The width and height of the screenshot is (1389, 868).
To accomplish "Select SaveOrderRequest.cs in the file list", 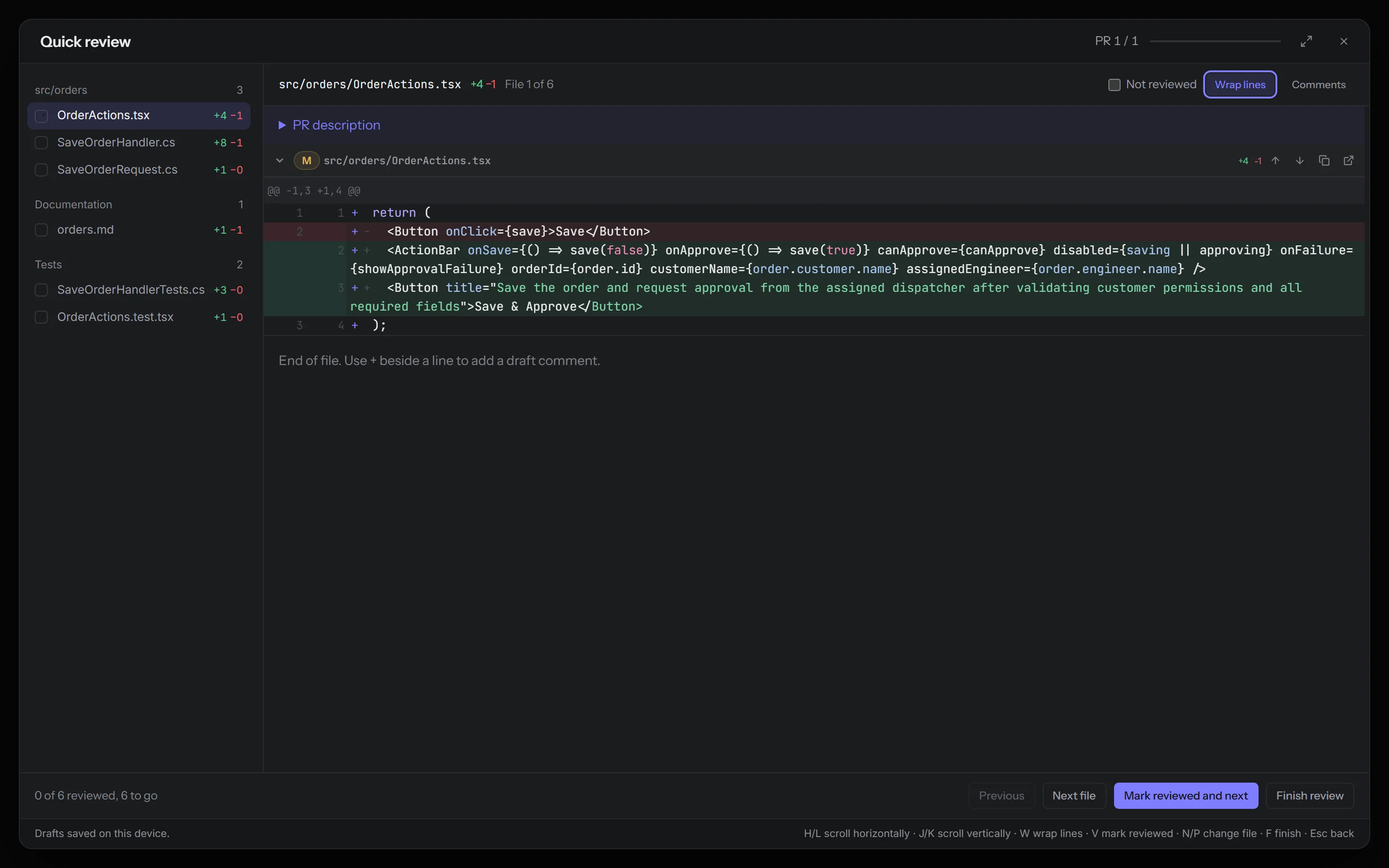I will [139, 170].
